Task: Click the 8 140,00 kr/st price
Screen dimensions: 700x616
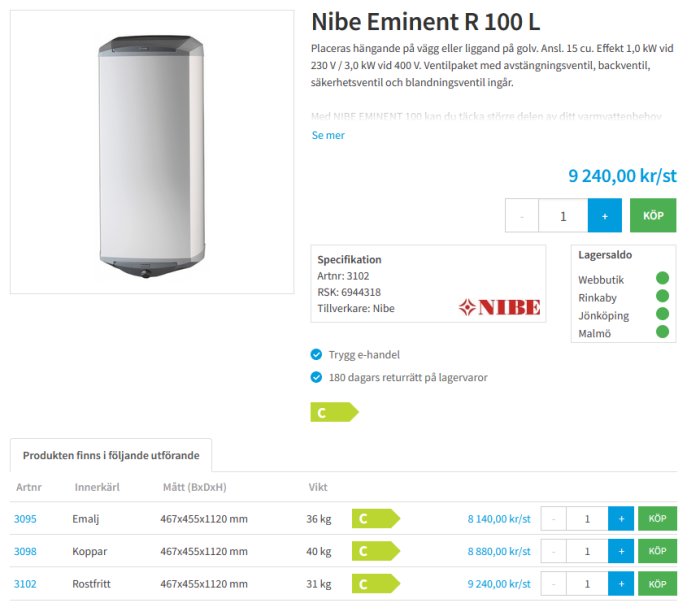Action: click(499, 519)
